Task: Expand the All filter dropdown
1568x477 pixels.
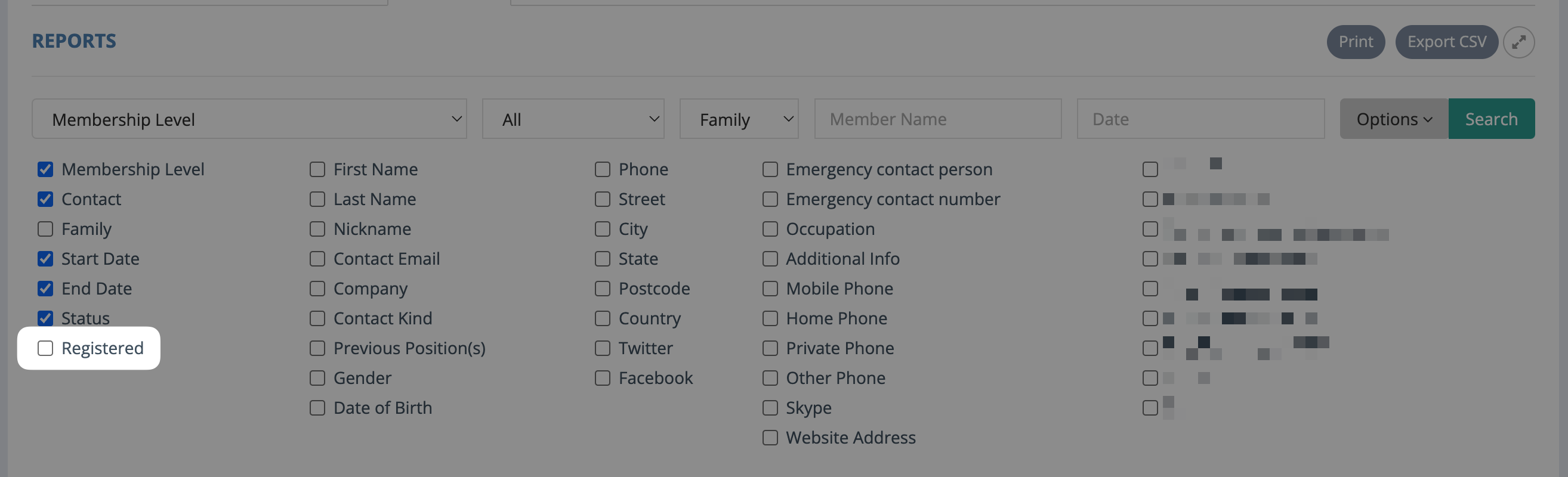Action: point(573,119)
